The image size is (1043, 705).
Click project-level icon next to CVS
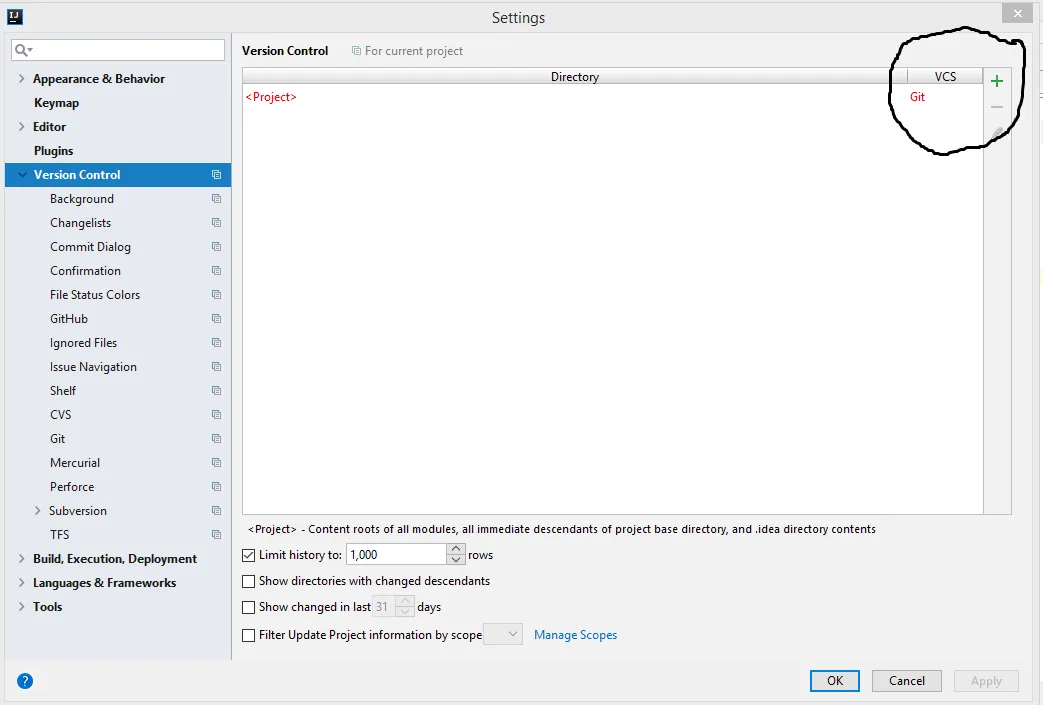tap(216, 414)
